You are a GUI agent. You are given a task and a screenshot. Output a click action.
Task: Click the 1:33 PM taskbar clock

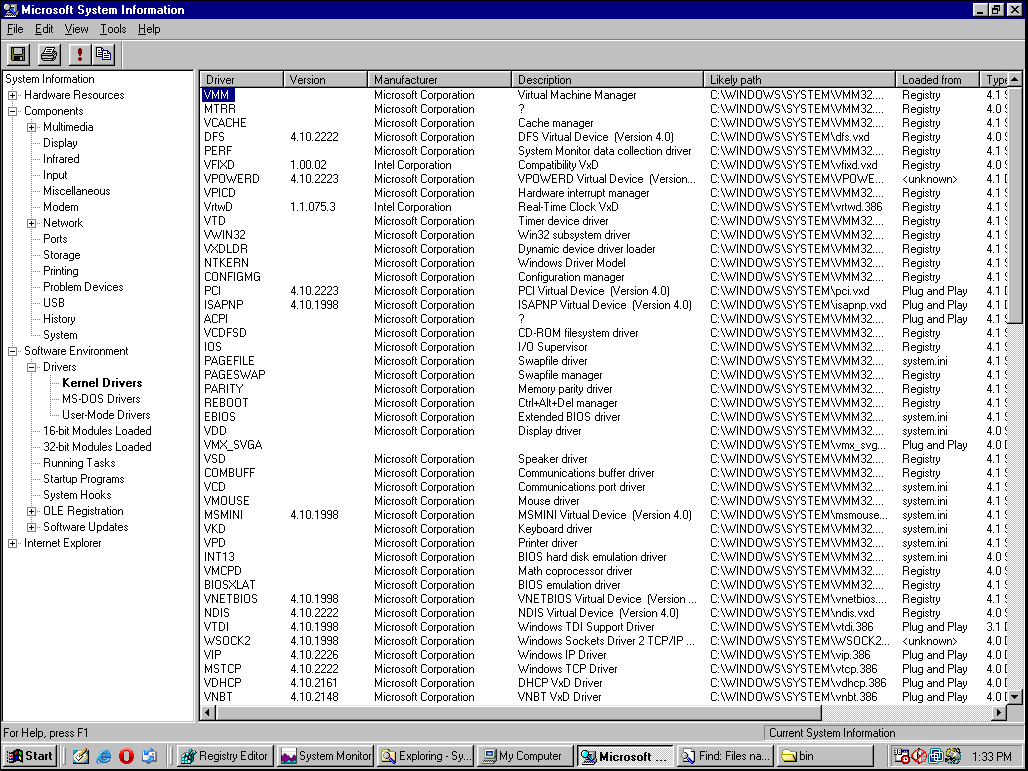[x=991, y=757]
